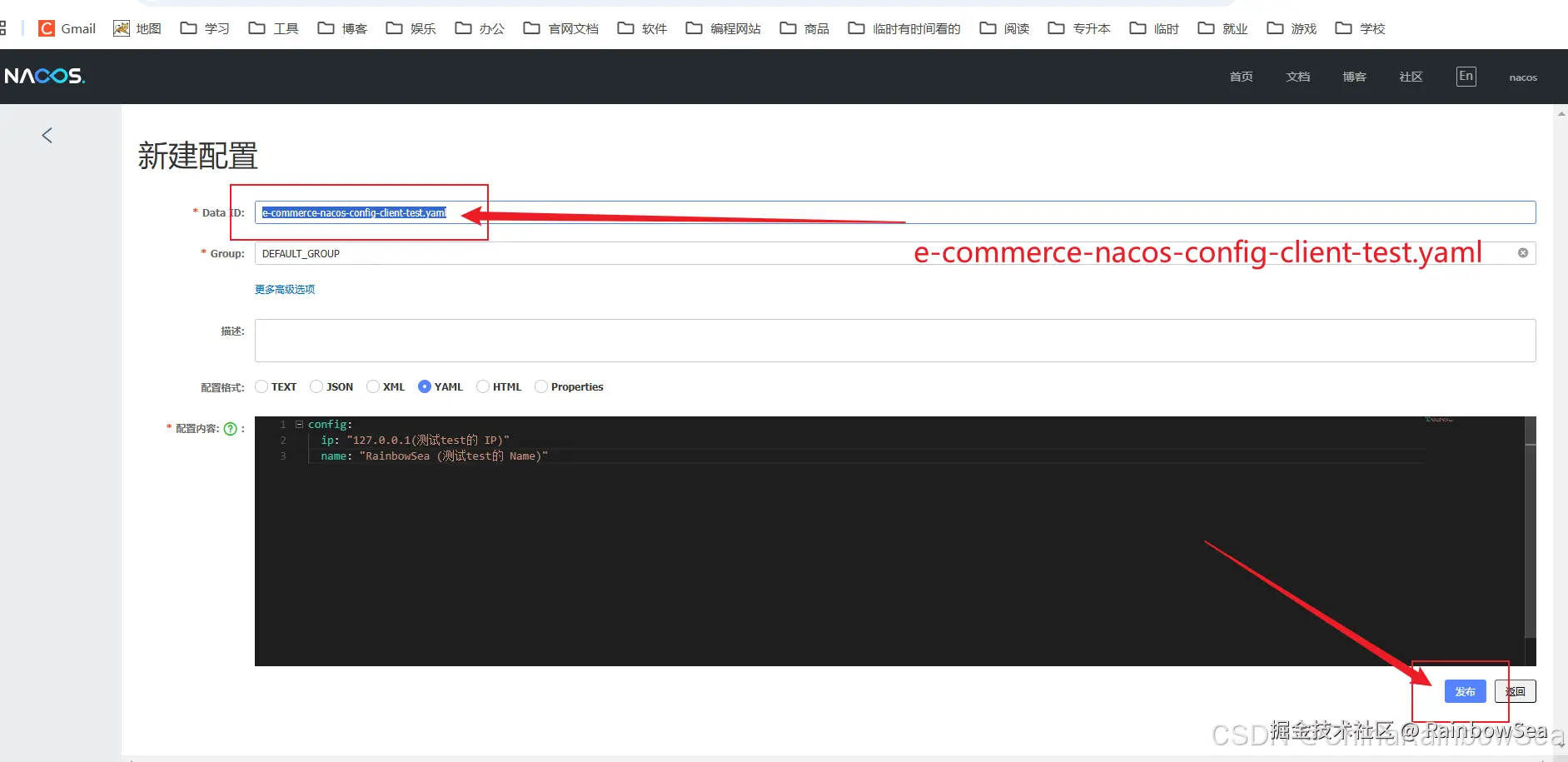Select the Properties format radio button

541,386
